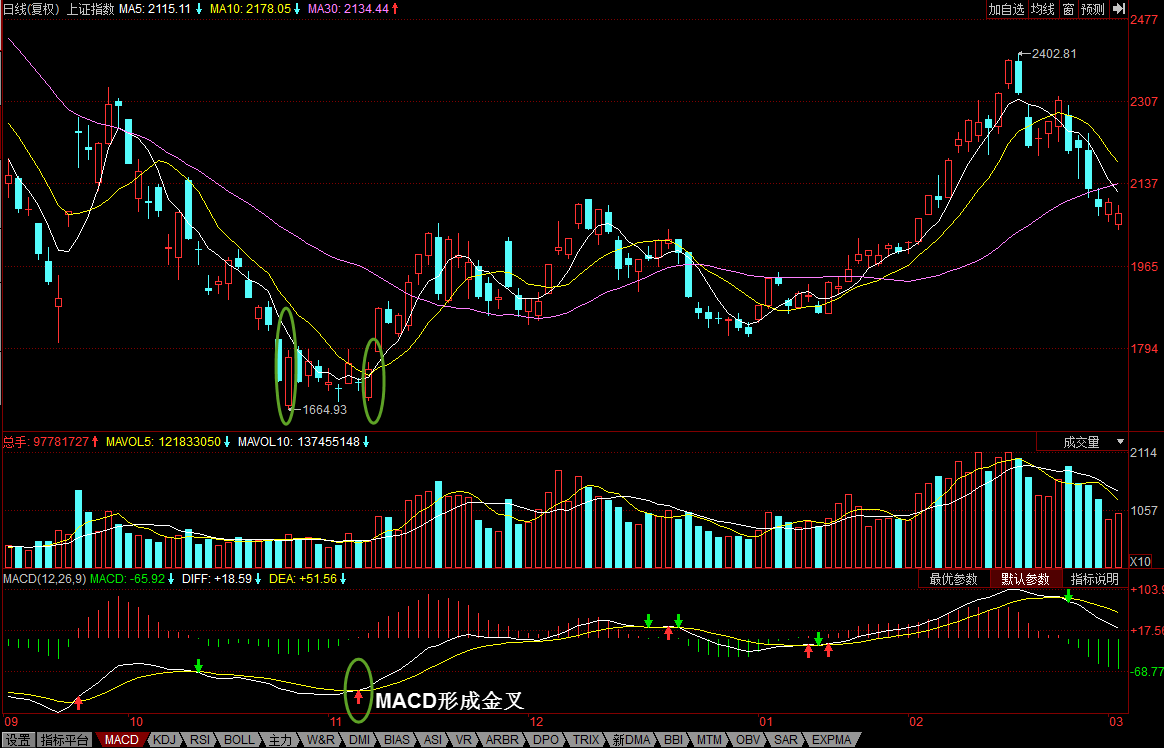
Task: Select 默认参数 default parameters
Action: (1025, 579)
